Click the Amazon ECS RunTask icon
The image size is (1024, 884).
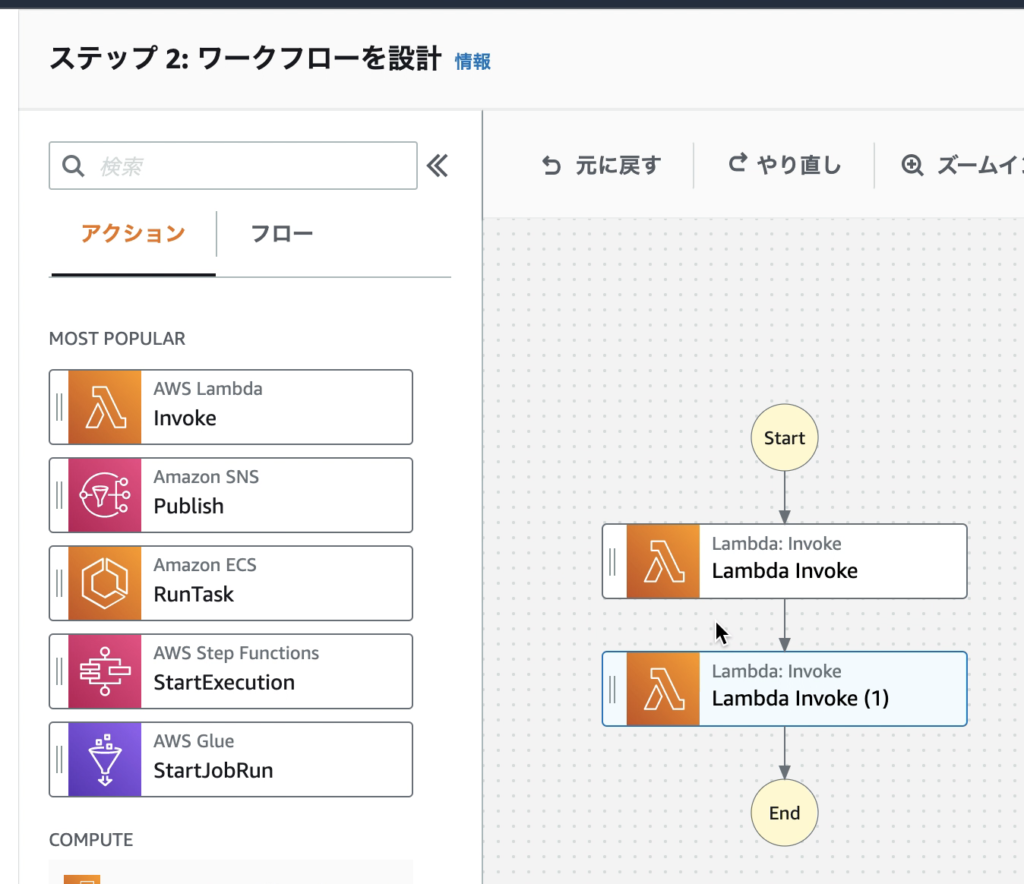104,584
